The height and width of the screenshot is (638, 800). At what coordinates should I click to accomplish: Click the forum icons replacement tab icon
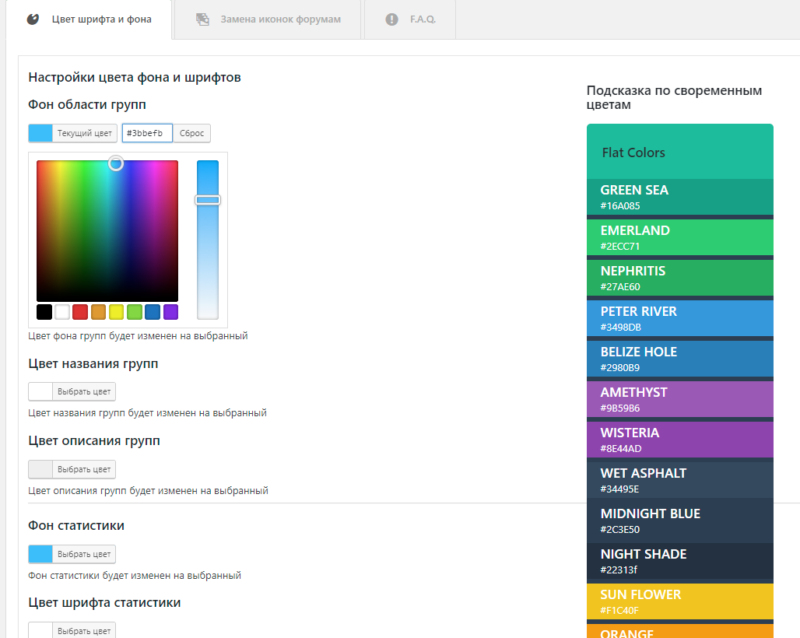[x=203, y=19]
